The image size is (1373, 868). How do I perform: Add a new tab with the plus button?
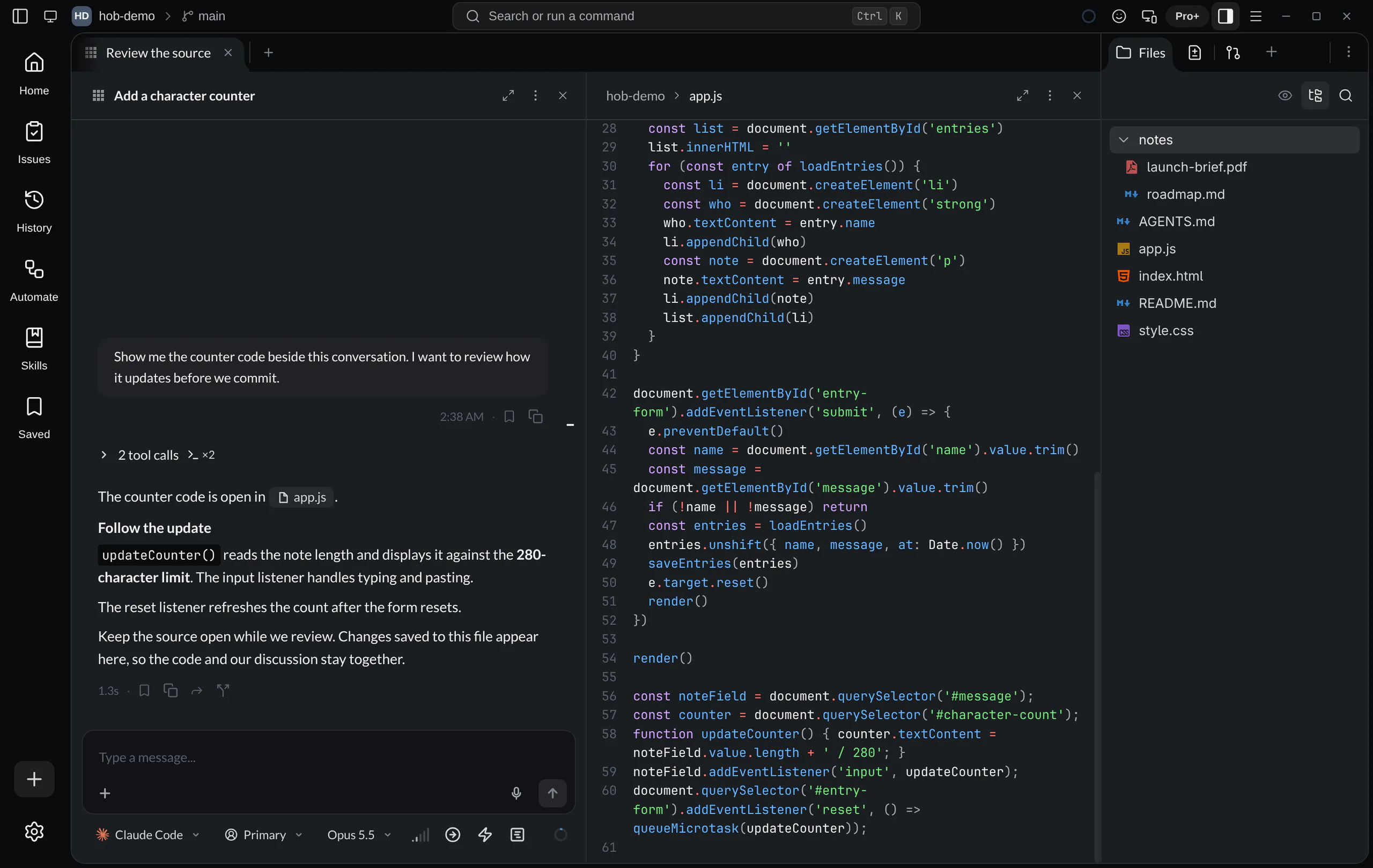[x=269, y=53]
